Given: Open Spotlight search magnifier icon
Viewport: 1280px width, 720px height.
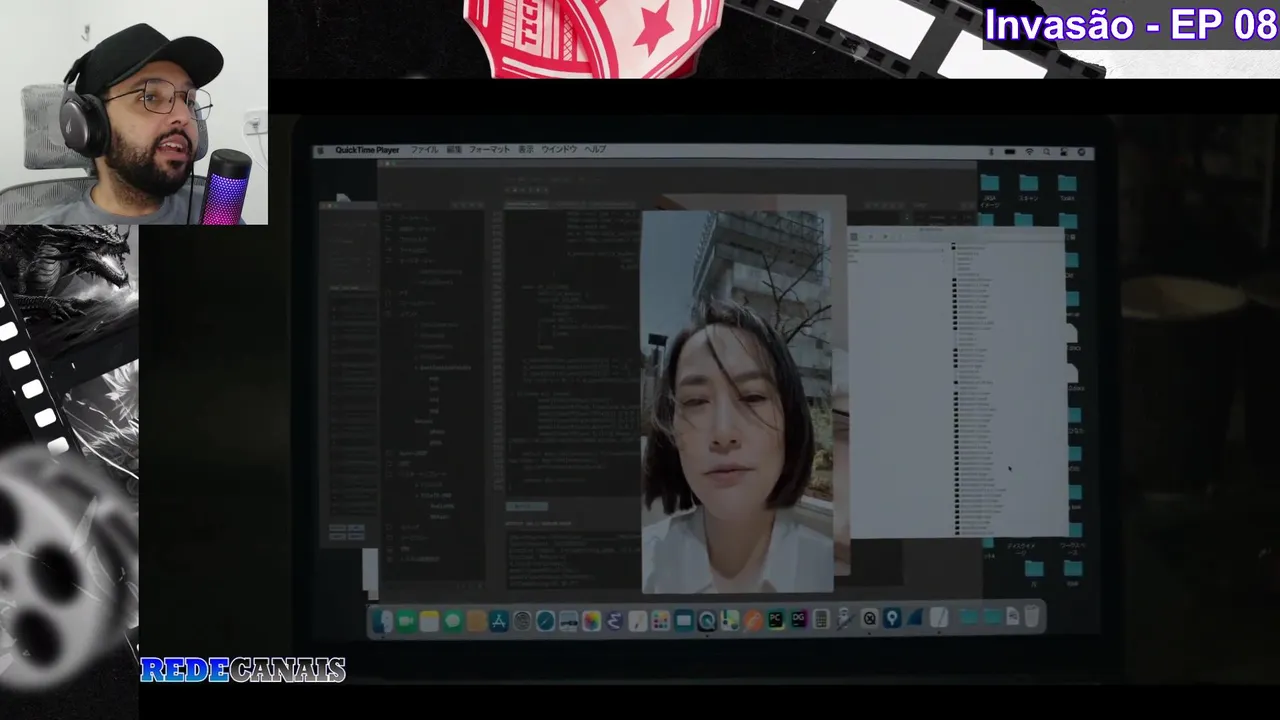Looking at the screenshot, I should [1047, 152].
